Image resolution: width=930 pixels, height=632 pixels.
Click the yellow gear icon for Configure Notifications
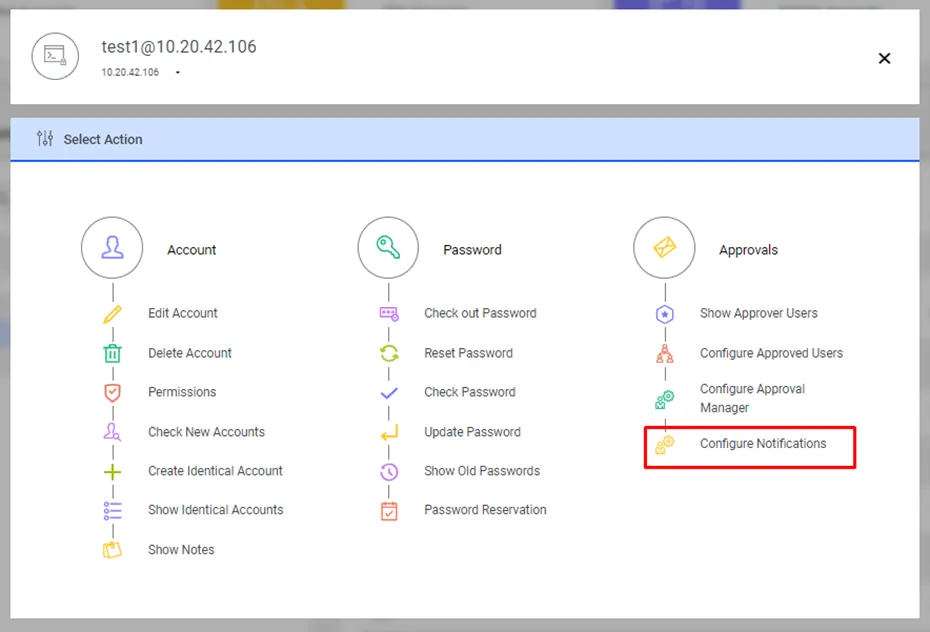665,444
